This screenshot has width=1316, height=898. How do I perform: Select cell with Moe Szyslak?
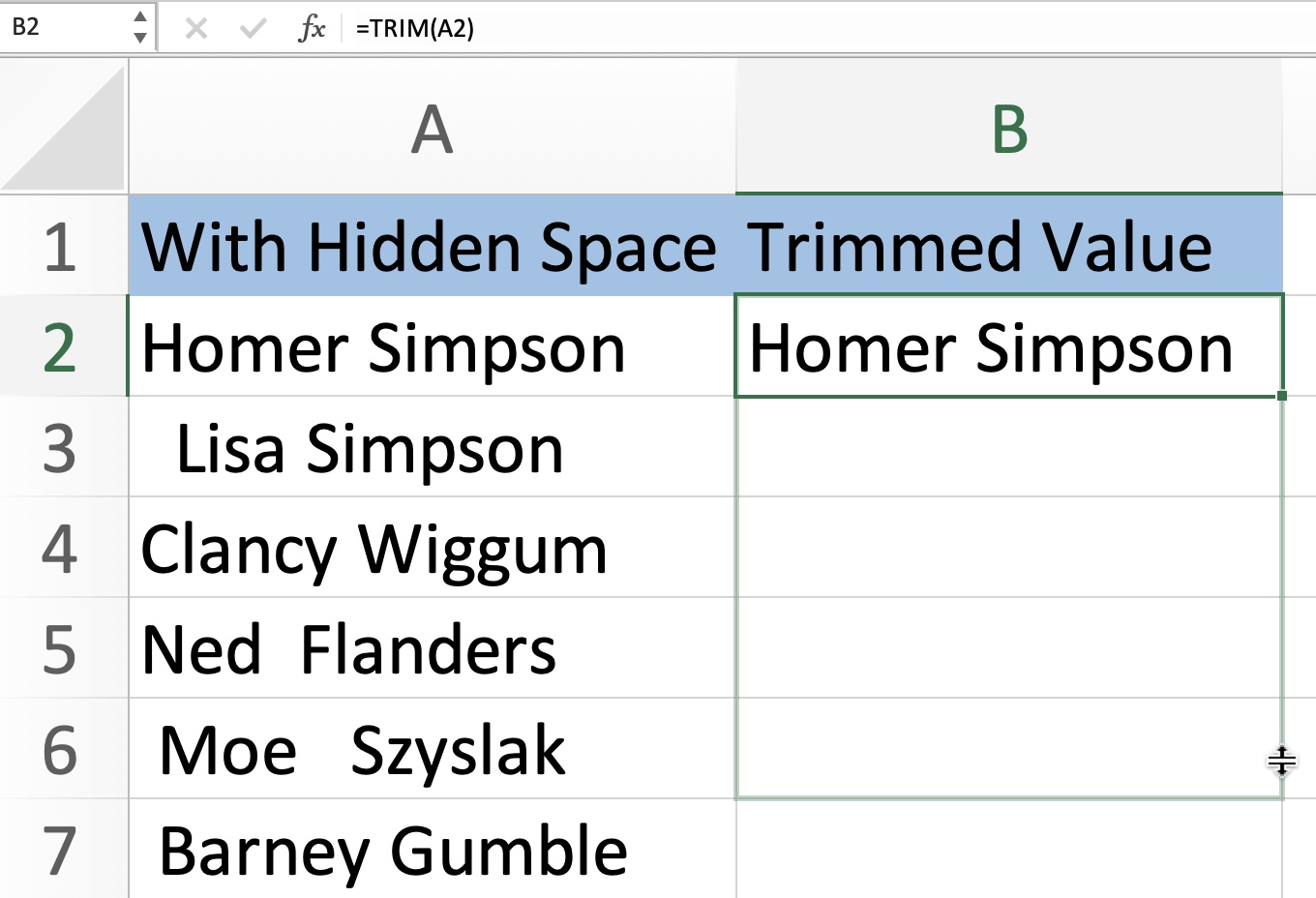433,749
